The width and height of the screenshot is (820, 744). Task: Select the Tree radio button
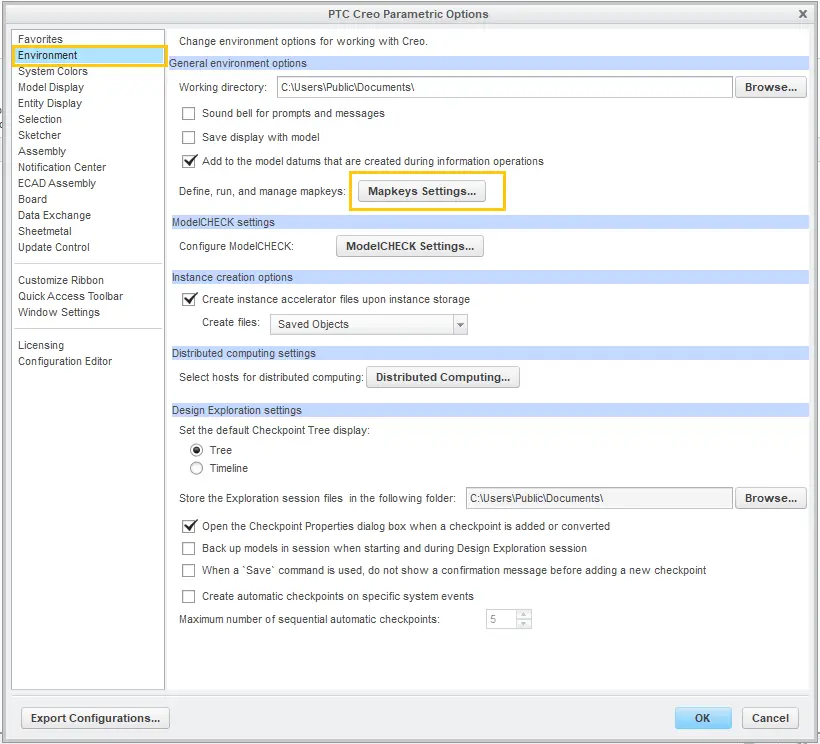197,450
